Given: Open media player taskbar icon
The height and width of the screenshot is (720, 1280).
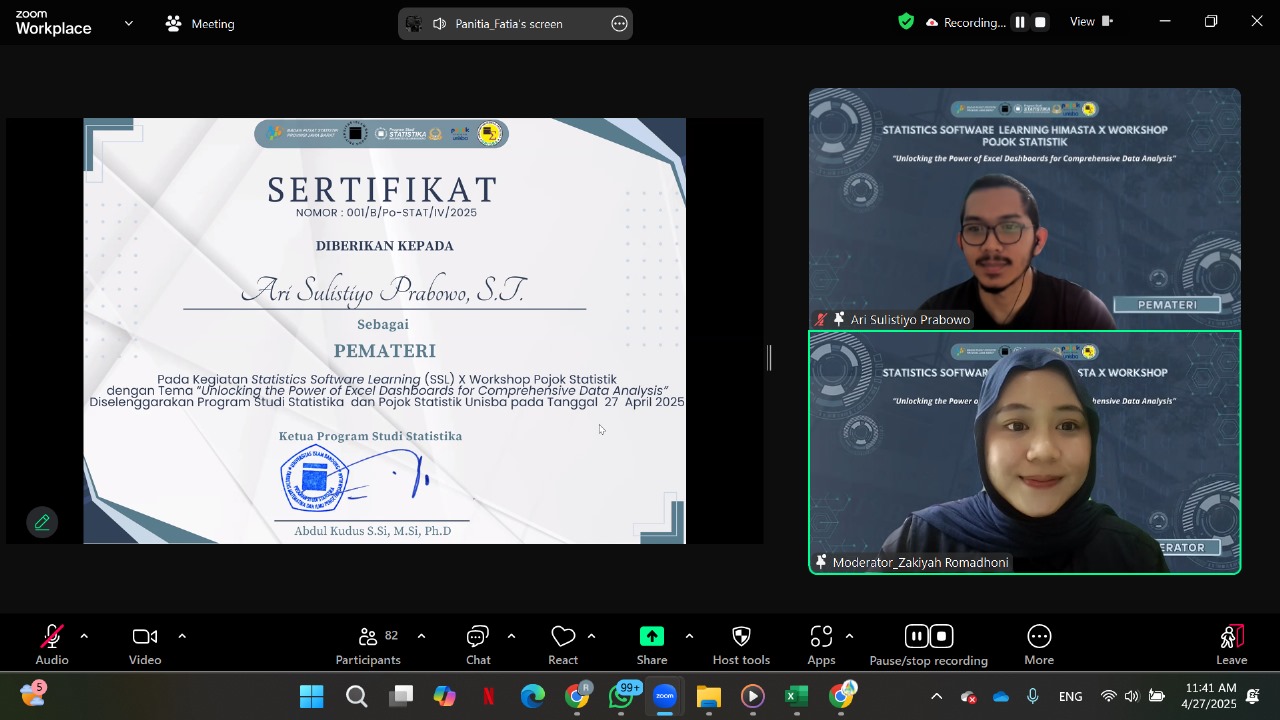Looking at the screenshot, I should 753,696.
